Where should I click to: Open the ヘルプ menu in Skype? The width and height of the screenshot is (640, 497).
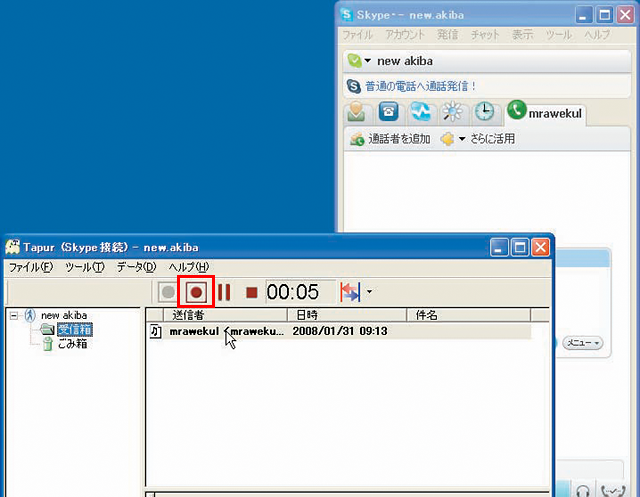coord(597,35)
